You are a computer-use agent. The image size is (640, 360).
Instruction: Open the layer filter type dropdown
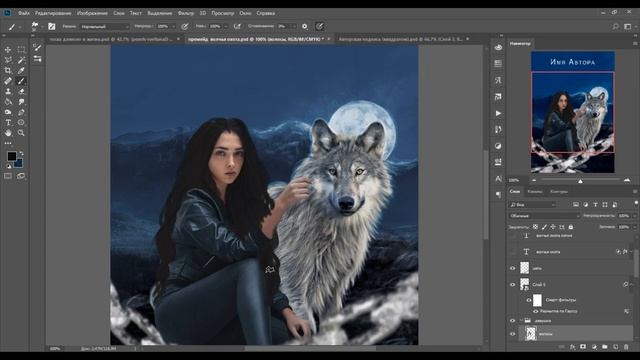[x=532, y=204]
